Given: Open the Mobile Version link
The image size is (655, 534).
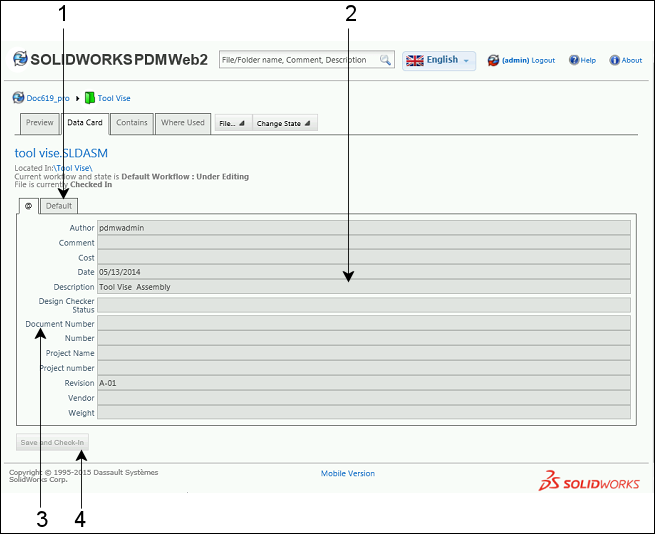Looking at the screenshot, I should pyautogui.click(x=347, y=473).
